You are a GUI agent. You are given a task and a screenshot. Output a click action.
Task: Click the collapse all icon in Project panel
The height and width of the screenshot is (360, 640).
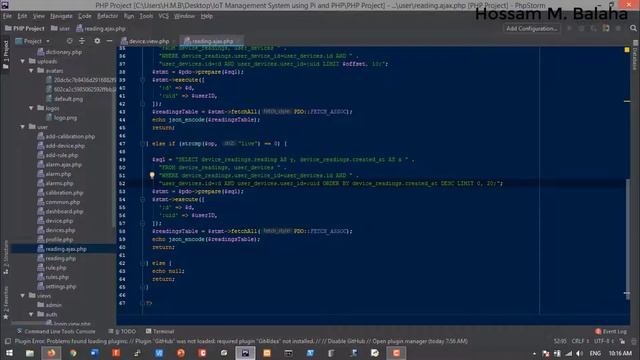click(82, 41)
